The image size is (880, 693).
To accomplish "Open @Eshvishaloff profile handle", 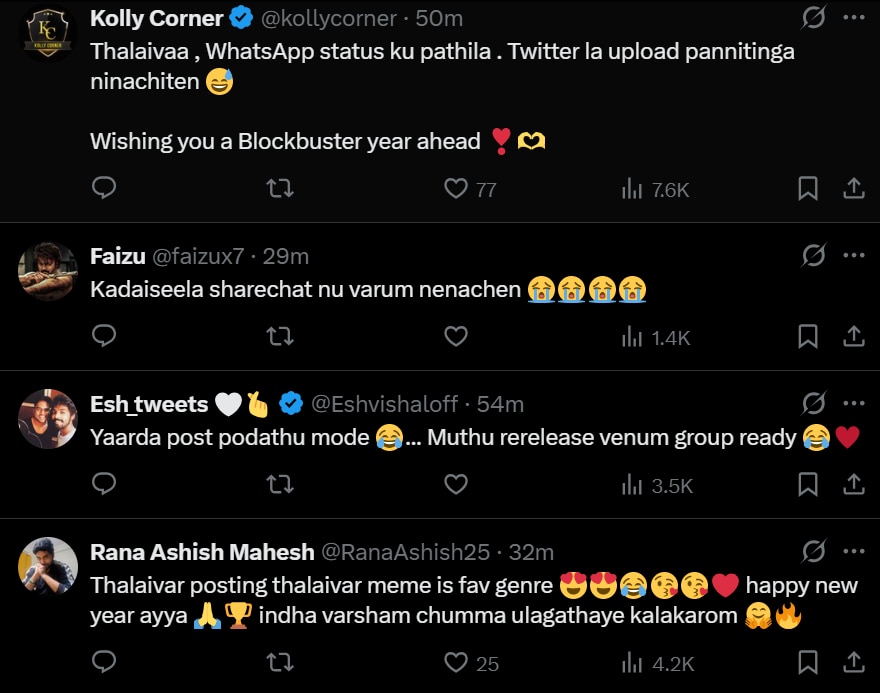I will pos(385,404).
